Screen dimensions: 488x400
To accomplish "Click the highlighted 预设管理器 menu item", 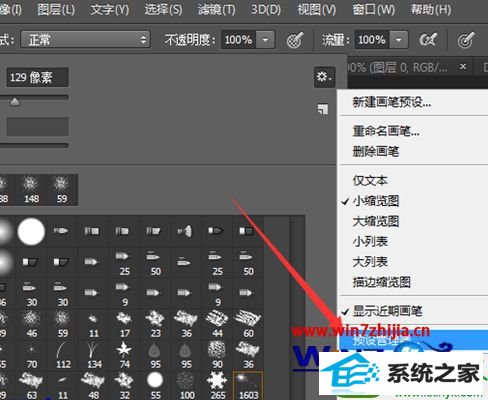I will coord(413,340).
